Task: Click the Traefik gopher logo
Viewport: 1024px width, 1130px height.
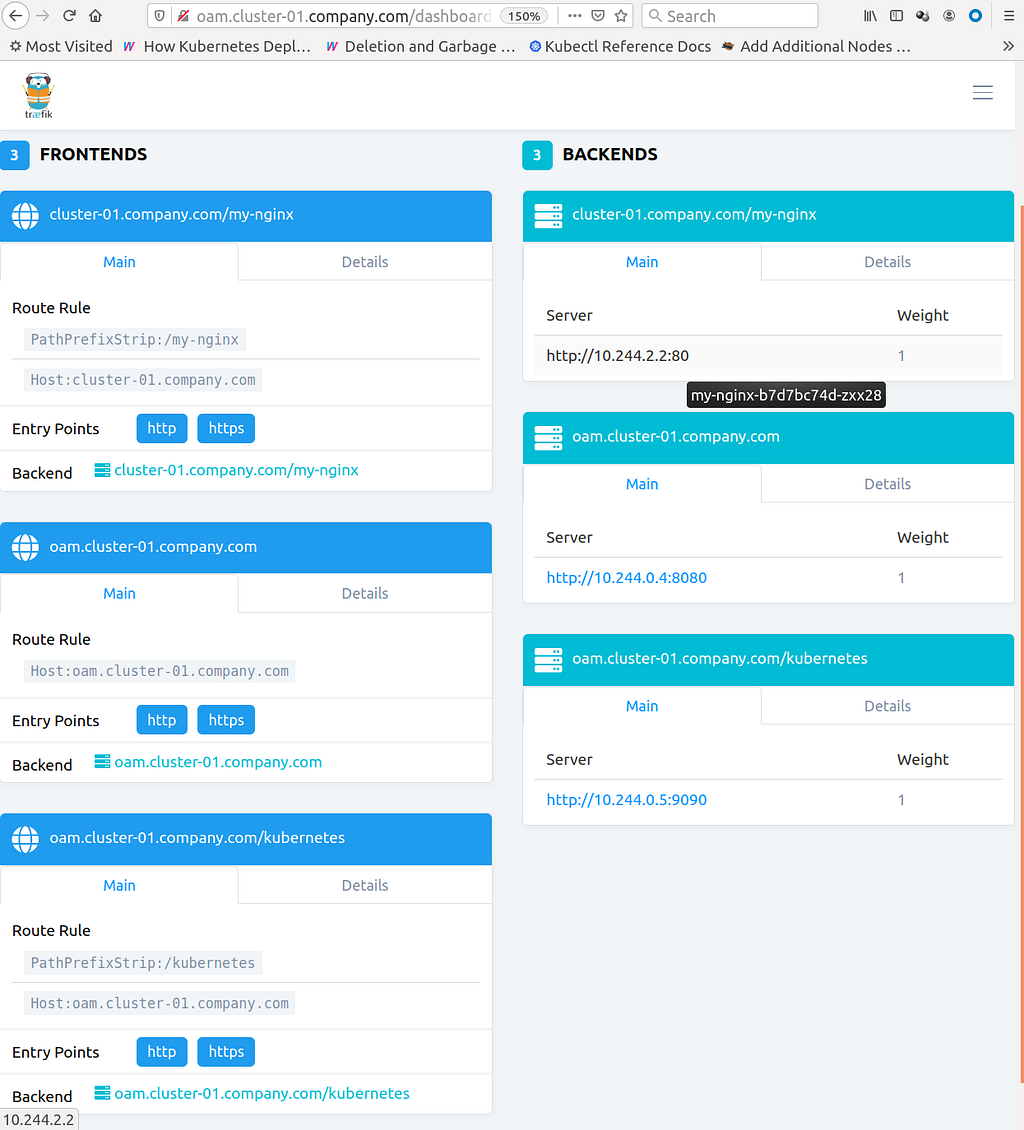Action: pos(38,95)
